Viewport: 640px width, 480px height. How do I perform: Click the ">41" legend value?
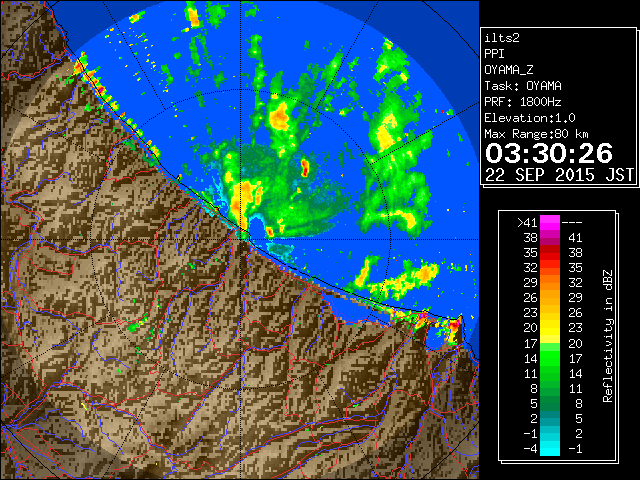click(x=527, y=223)
